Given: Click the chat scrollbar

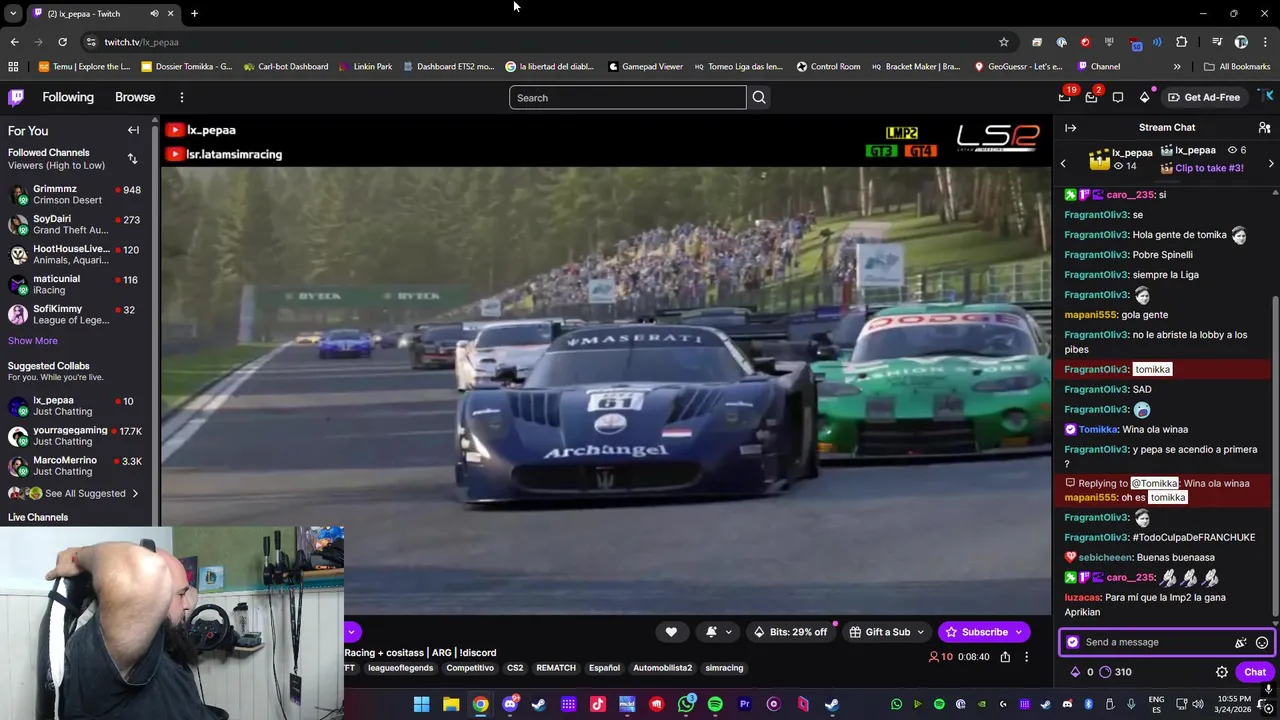Looking at the screenshot, I should tap(1274, 455).
